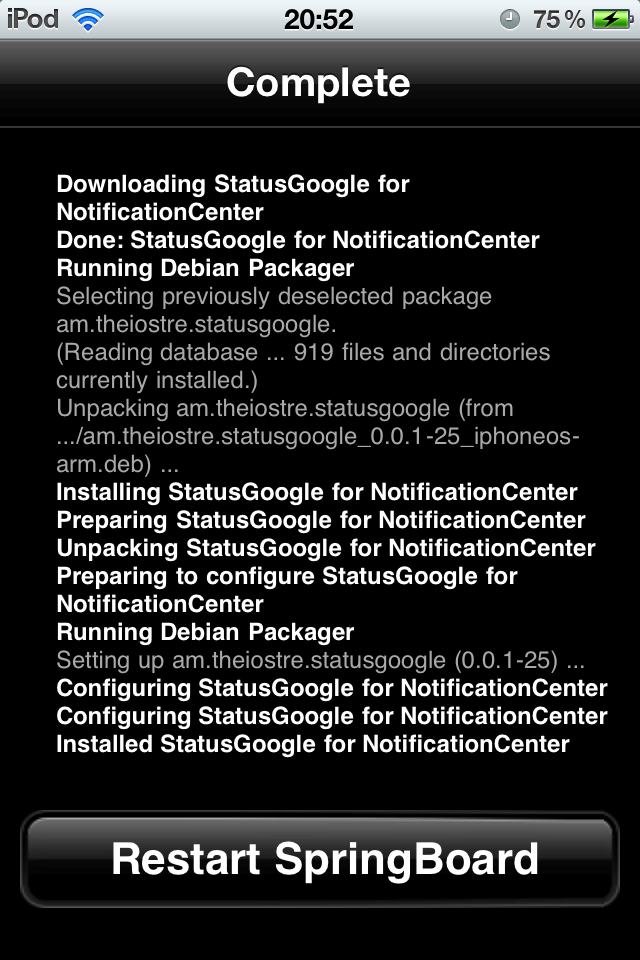The width and height of the screenshot is (640, 960).
Task: Tap the iphoneos-arm.deb filename text
Action: click(x=318, y=450)
